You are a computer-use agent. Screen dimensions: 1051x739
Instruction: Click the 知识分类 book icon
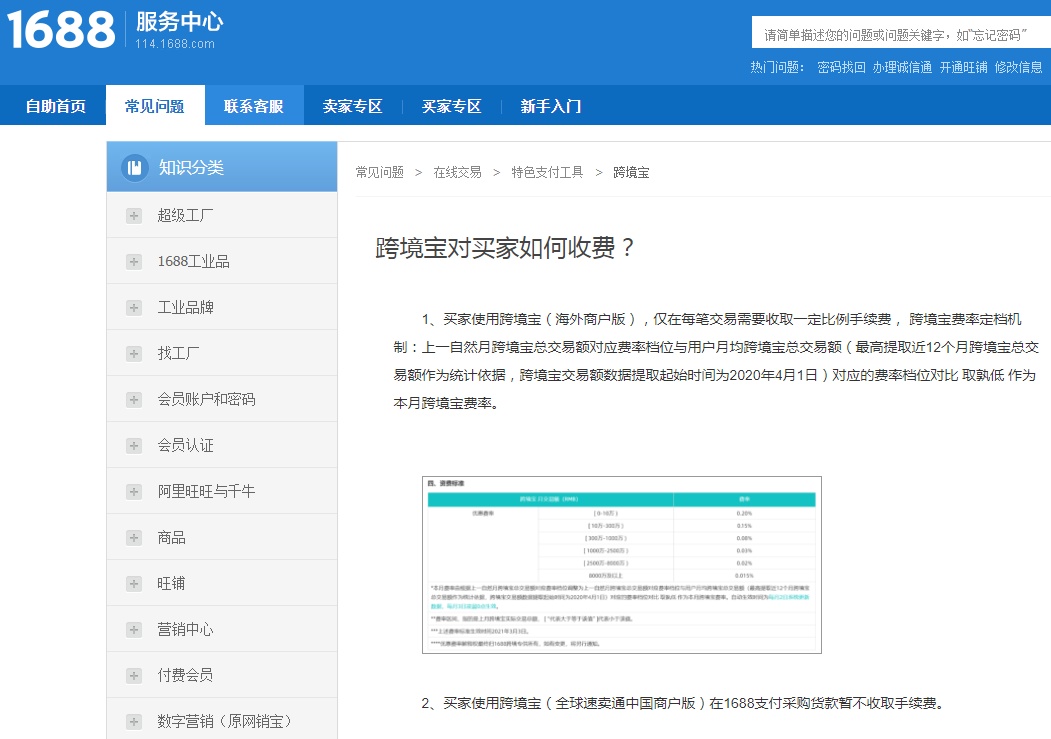(135, 167)
